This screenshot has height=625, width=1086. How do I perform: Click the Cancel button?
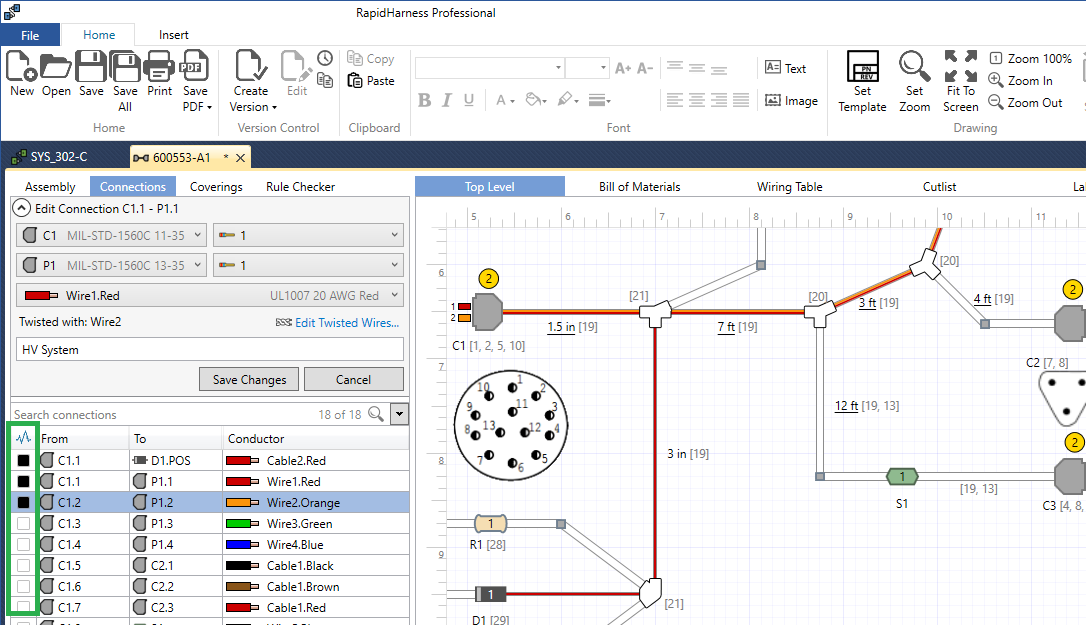(353, 380)
